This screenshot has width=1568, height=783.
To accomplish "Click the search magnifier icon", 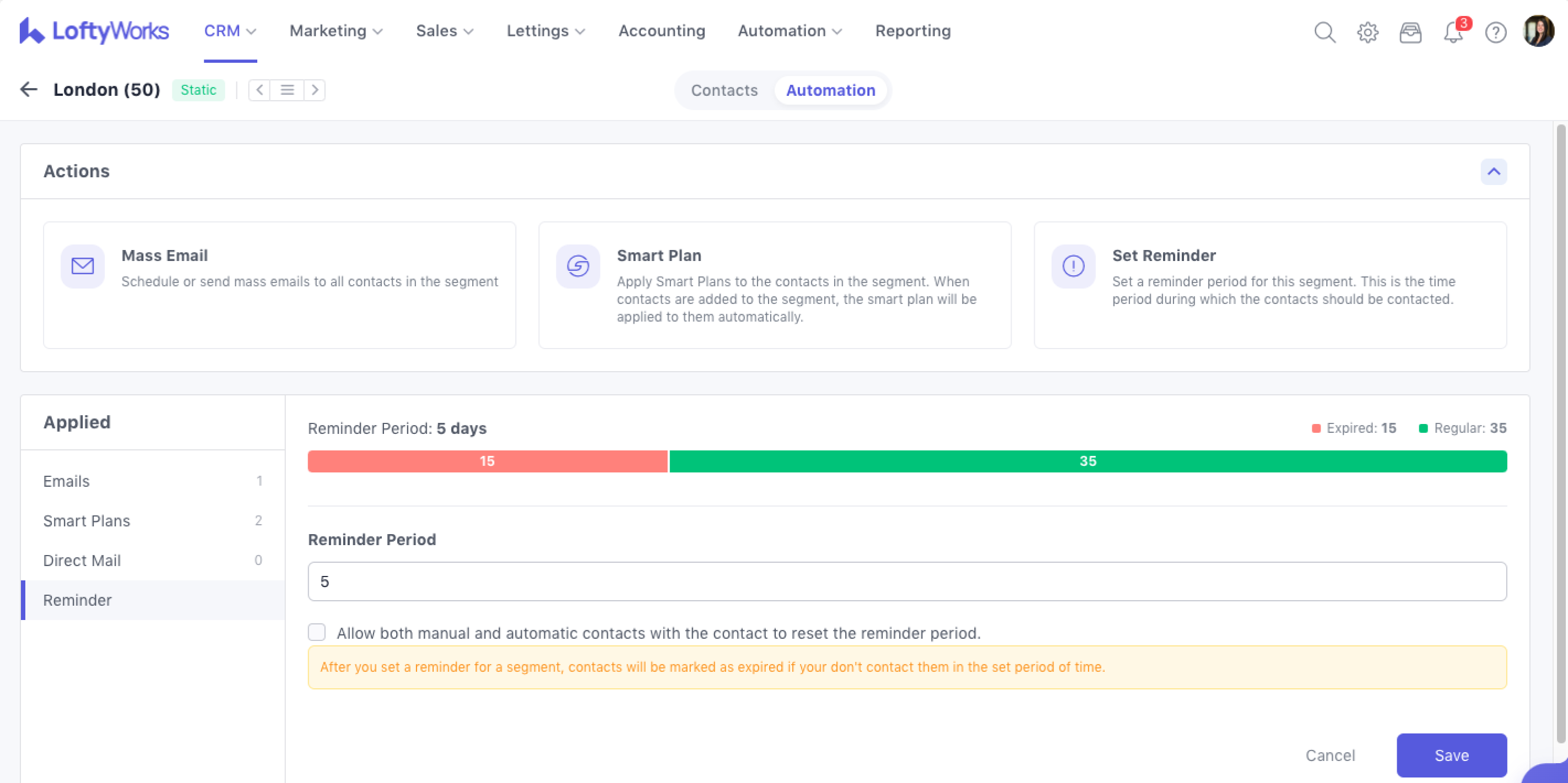I will pyautogui.click(x=1324, y=31).
